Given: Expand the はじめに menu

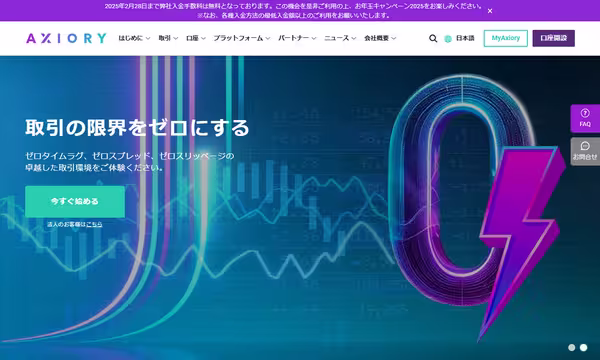Looking at the screenshot, I should [x=134, y=38].
